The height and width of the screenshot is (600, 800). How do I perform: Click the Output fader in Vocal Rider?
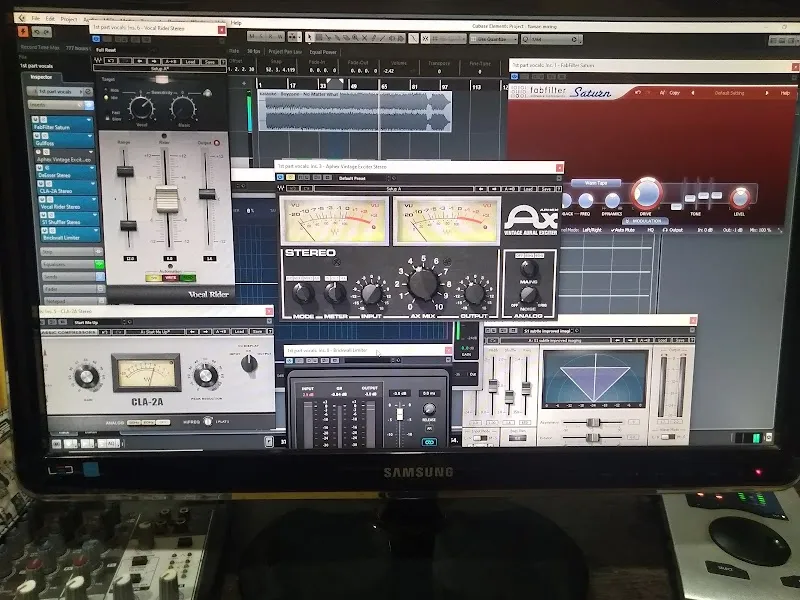point(207,194)
